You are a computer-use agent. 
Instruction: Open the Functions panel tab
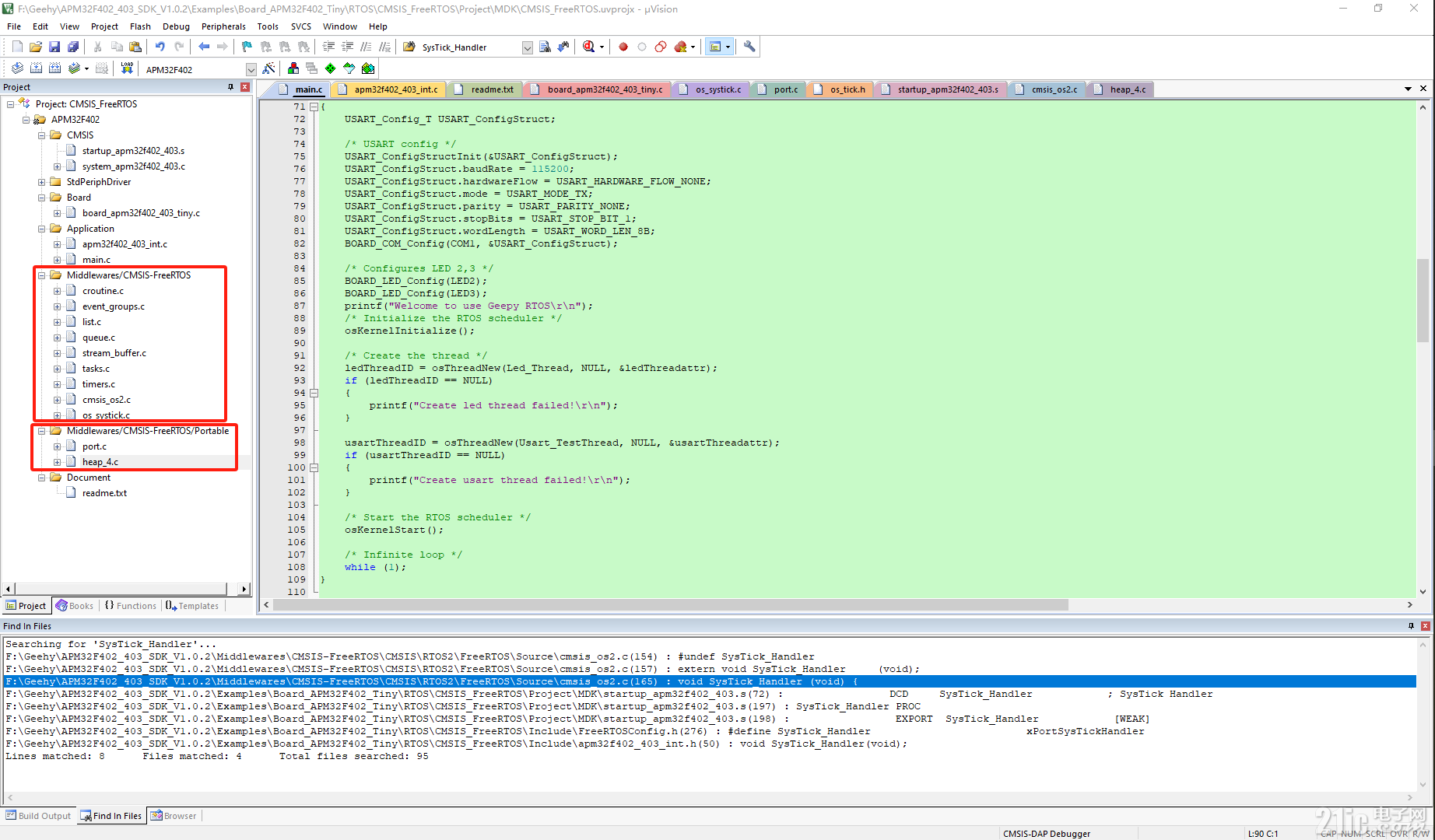tap(131, 606)
